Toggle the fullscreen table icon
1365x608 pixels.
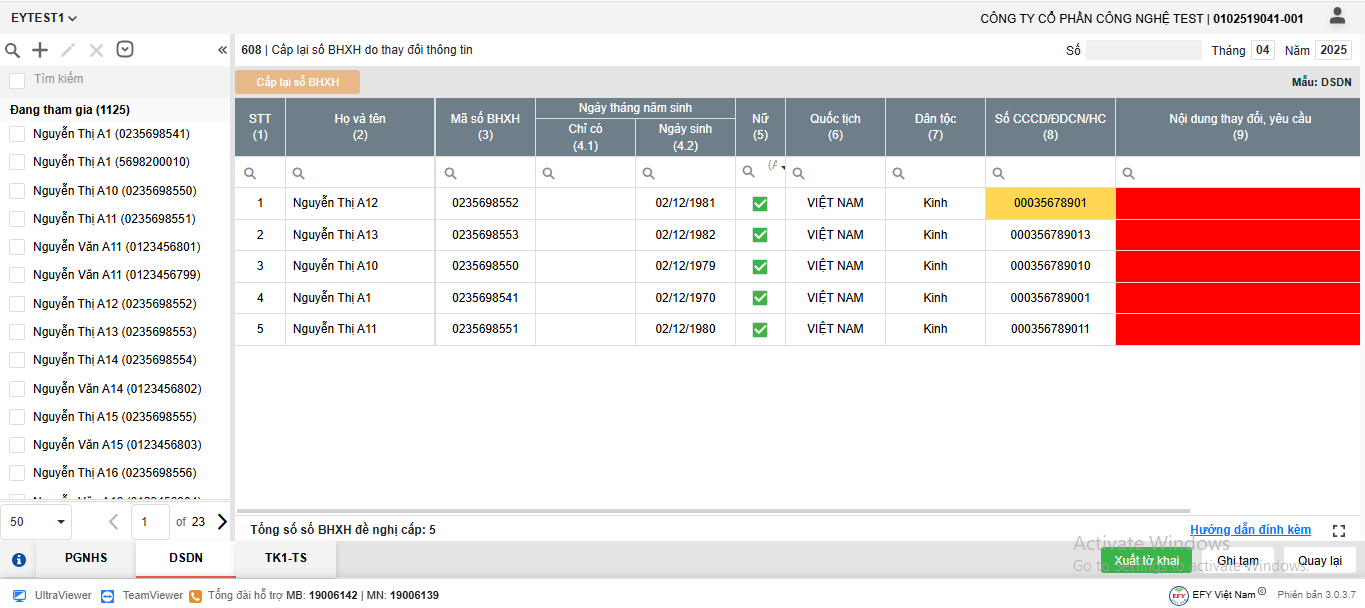click(x=1339, y=531)
